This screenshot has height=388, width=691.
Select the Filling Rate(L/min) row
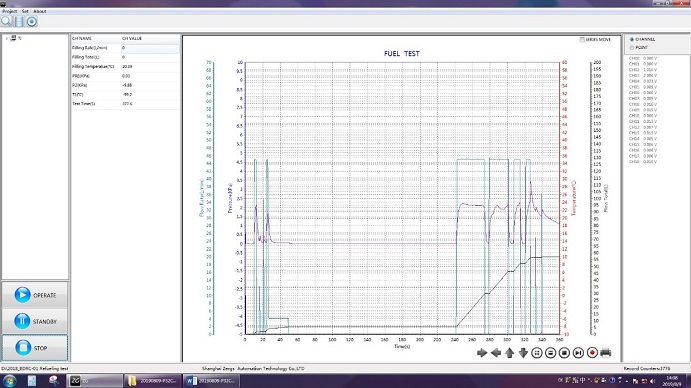[125, 48]
